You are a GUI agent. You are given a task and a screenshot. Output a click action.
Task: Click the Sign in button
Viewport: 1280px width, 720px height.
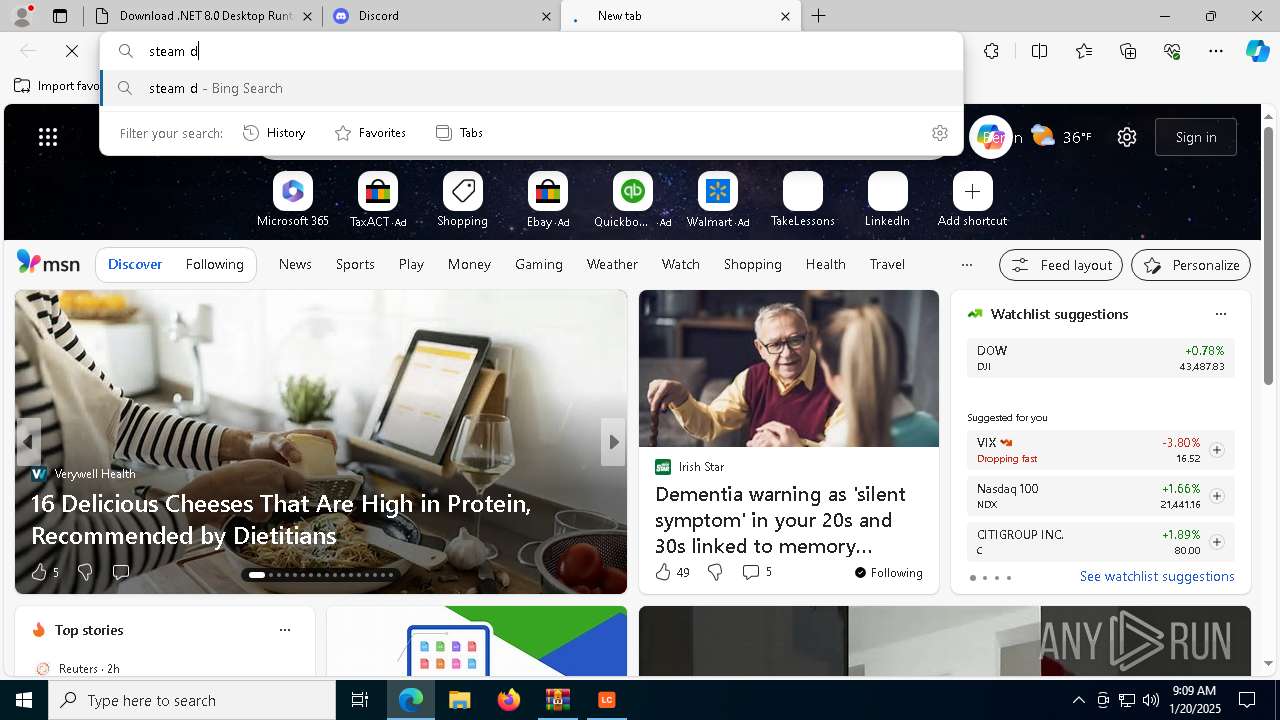point(1196,137)
